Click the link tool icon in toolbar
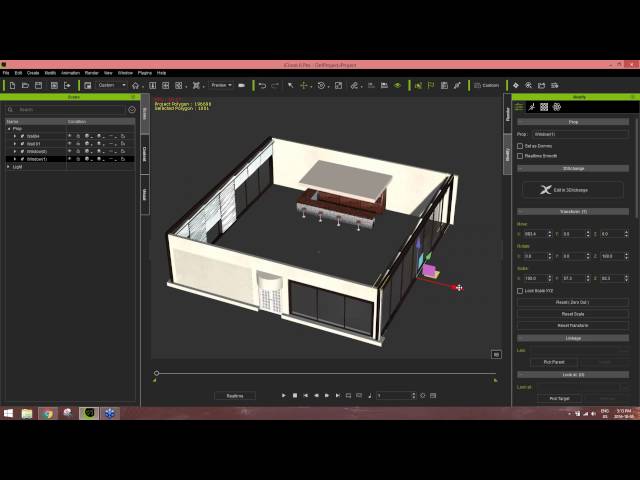The height and width of the screenshot is (480, 640). pyautogui.click(x=354, y=85)
